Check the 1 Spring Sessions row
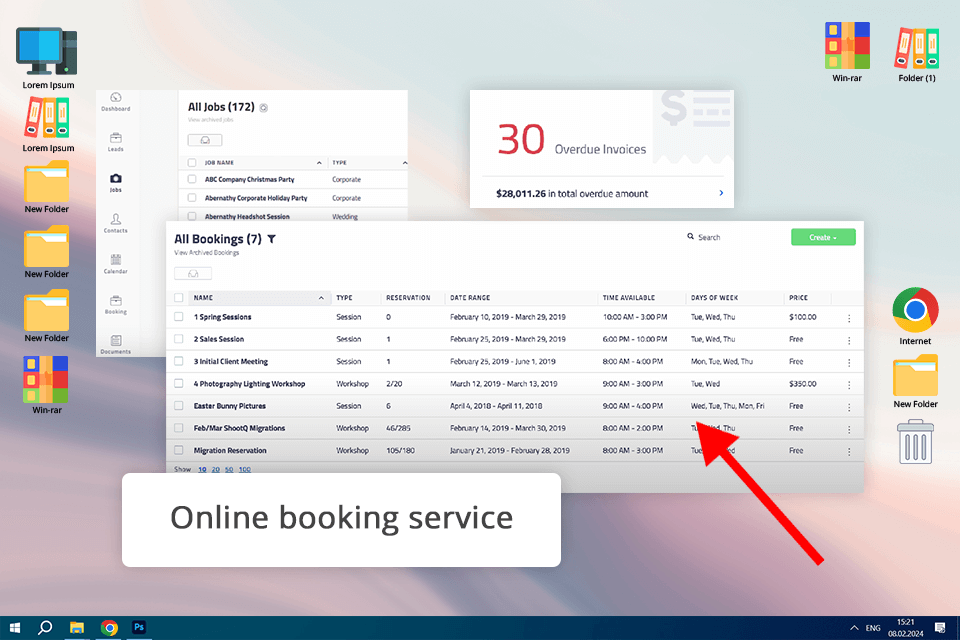 (179, 317)
